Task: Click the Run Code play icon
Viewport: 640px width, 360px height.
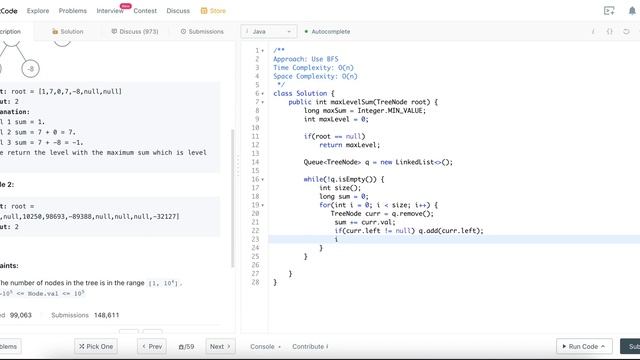Action: click(x=564, y=346)
